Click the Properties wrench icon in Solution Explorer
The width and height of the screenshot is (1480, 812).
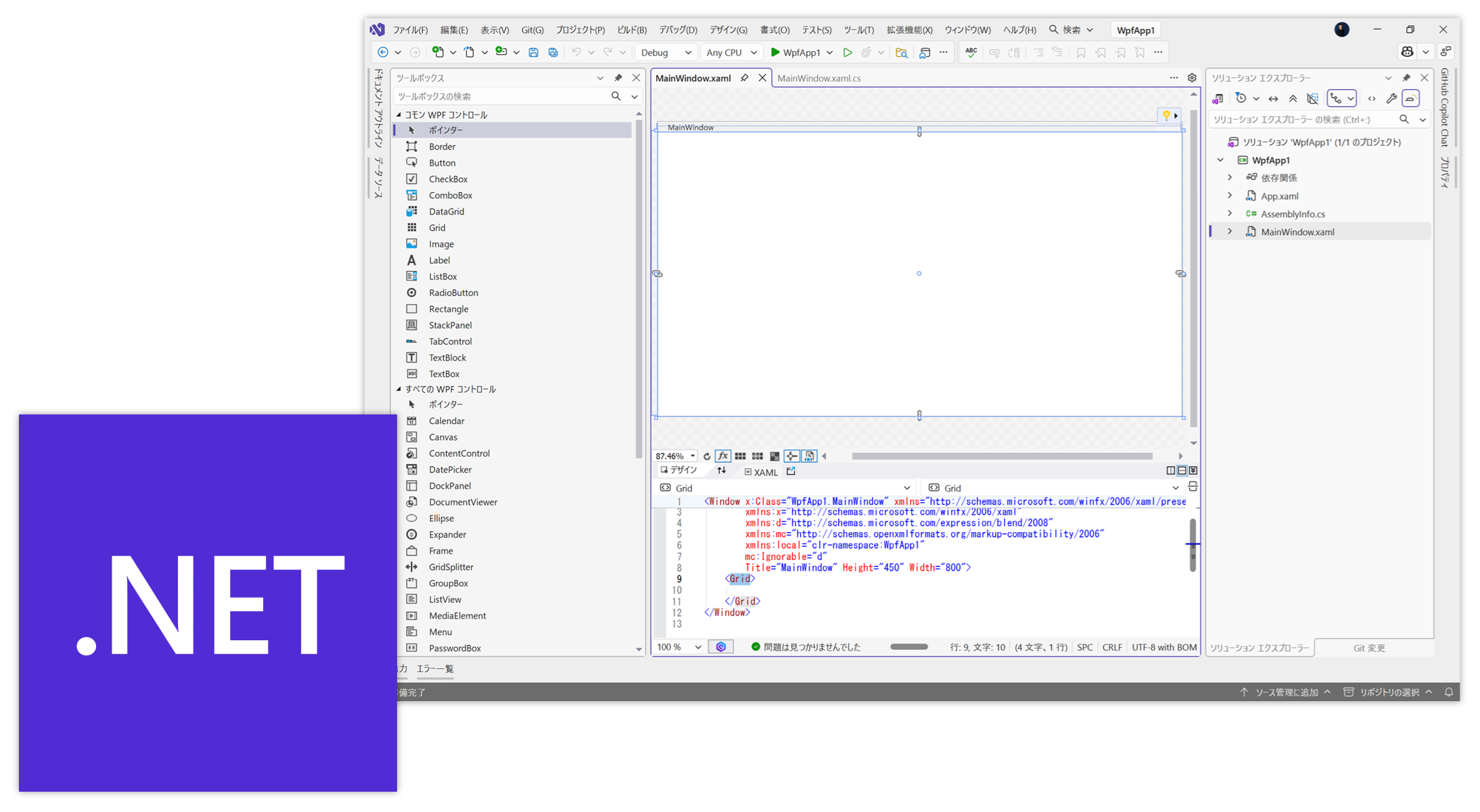(x=1391, y=99)
